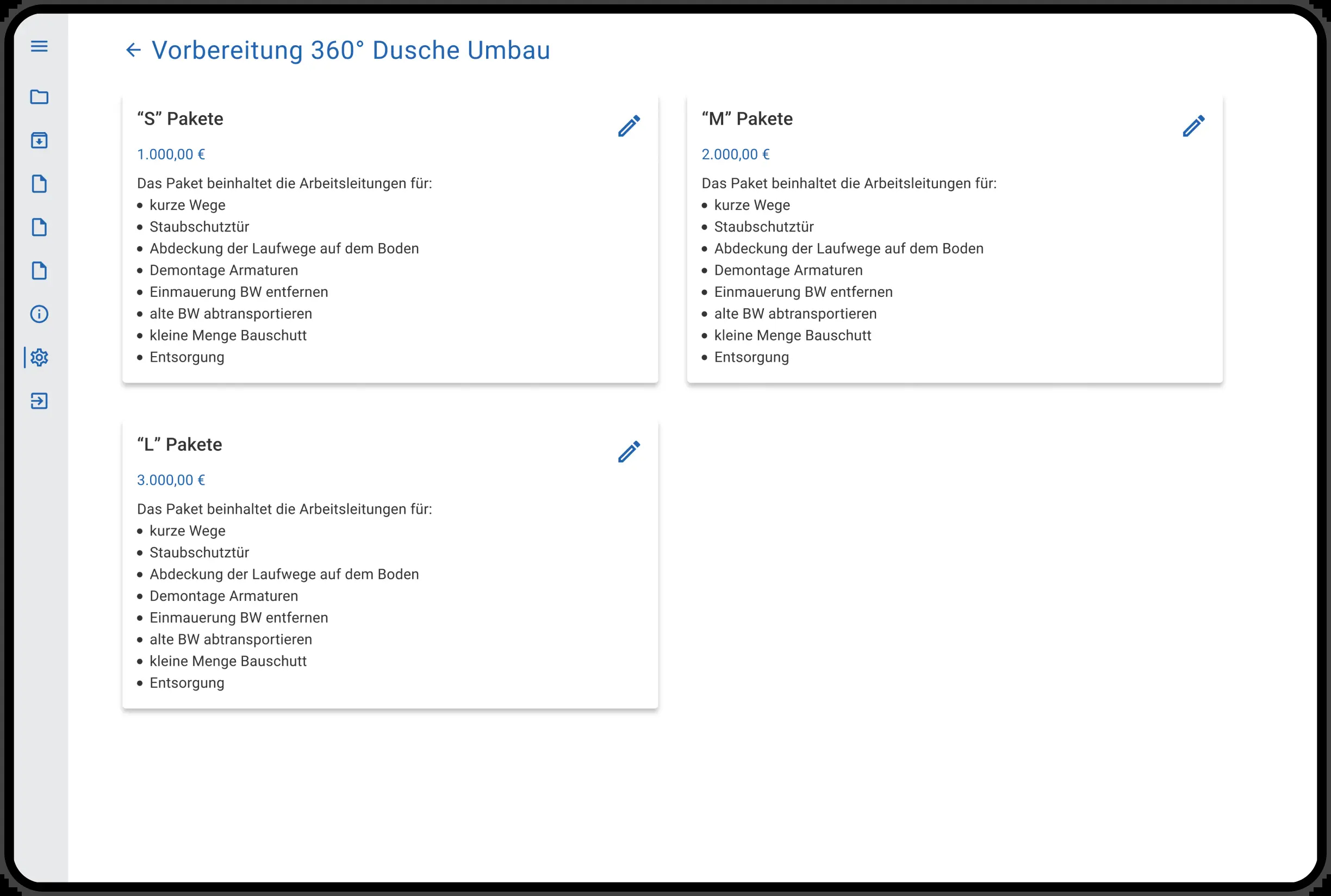The height and width of the screenshot is (896, 1331).
Task: Click the "S" Pakete card title
Action: tap(180, 119)
